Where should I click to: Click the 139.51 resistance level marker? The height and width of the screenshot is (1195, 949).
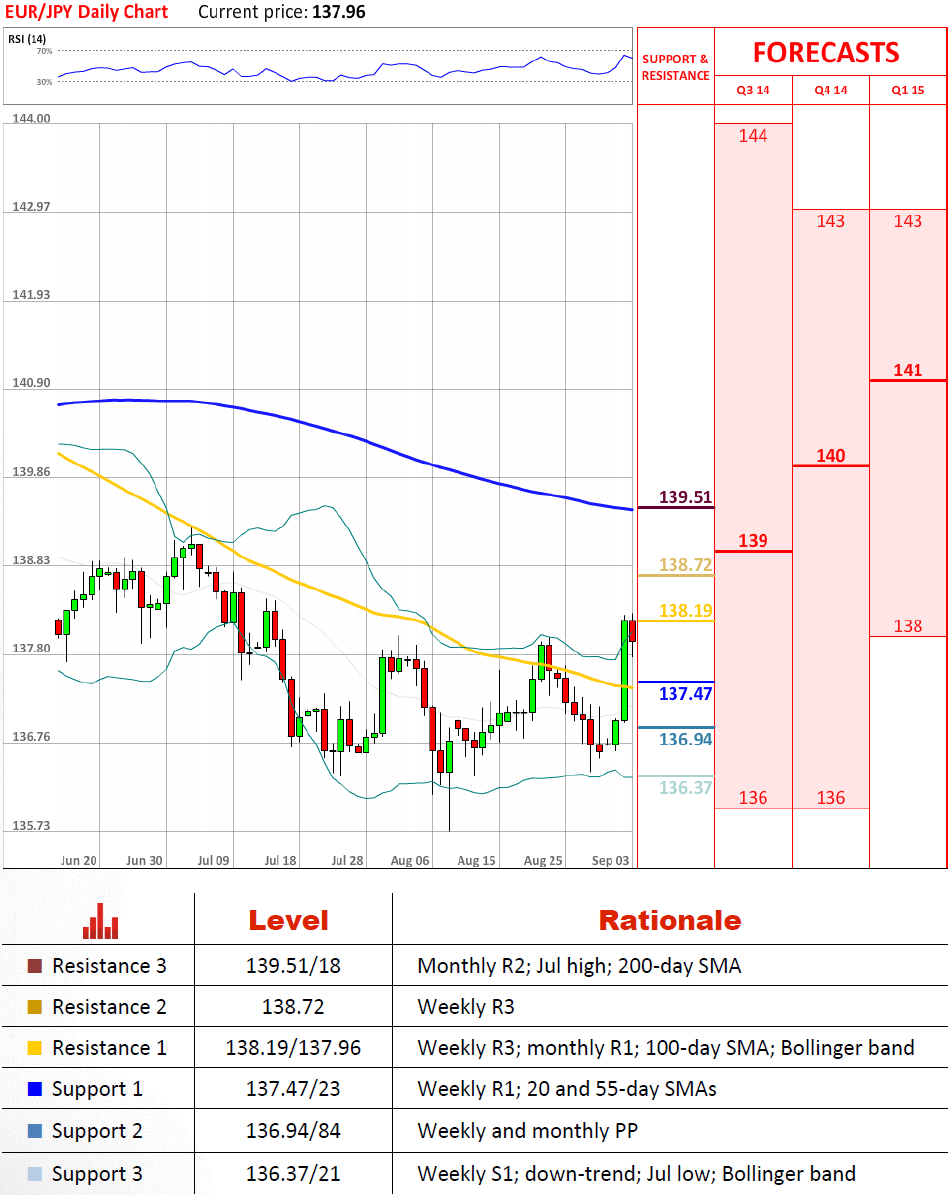click(x=685, y=498)
